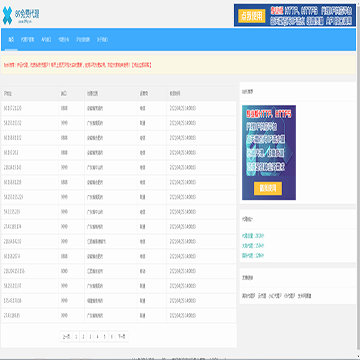Click the second teal statistics link in sidebar
Viewport: 360px width, 360px height.
(253, 246)
